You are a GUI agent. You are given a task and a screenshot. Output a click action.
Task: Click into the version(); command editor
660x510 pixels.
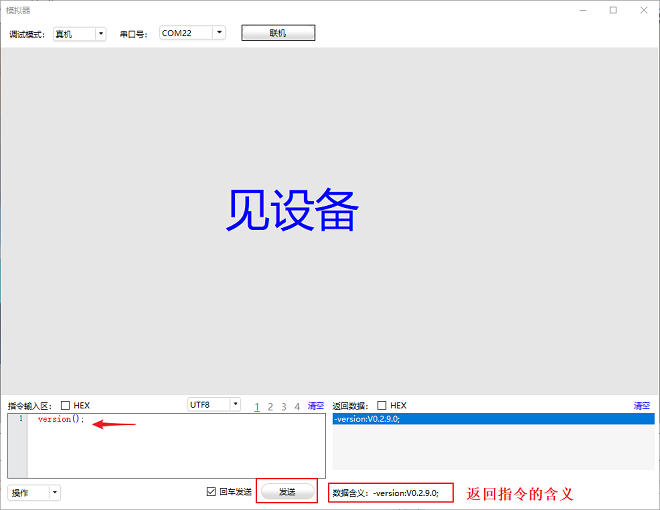pos(176,446)
